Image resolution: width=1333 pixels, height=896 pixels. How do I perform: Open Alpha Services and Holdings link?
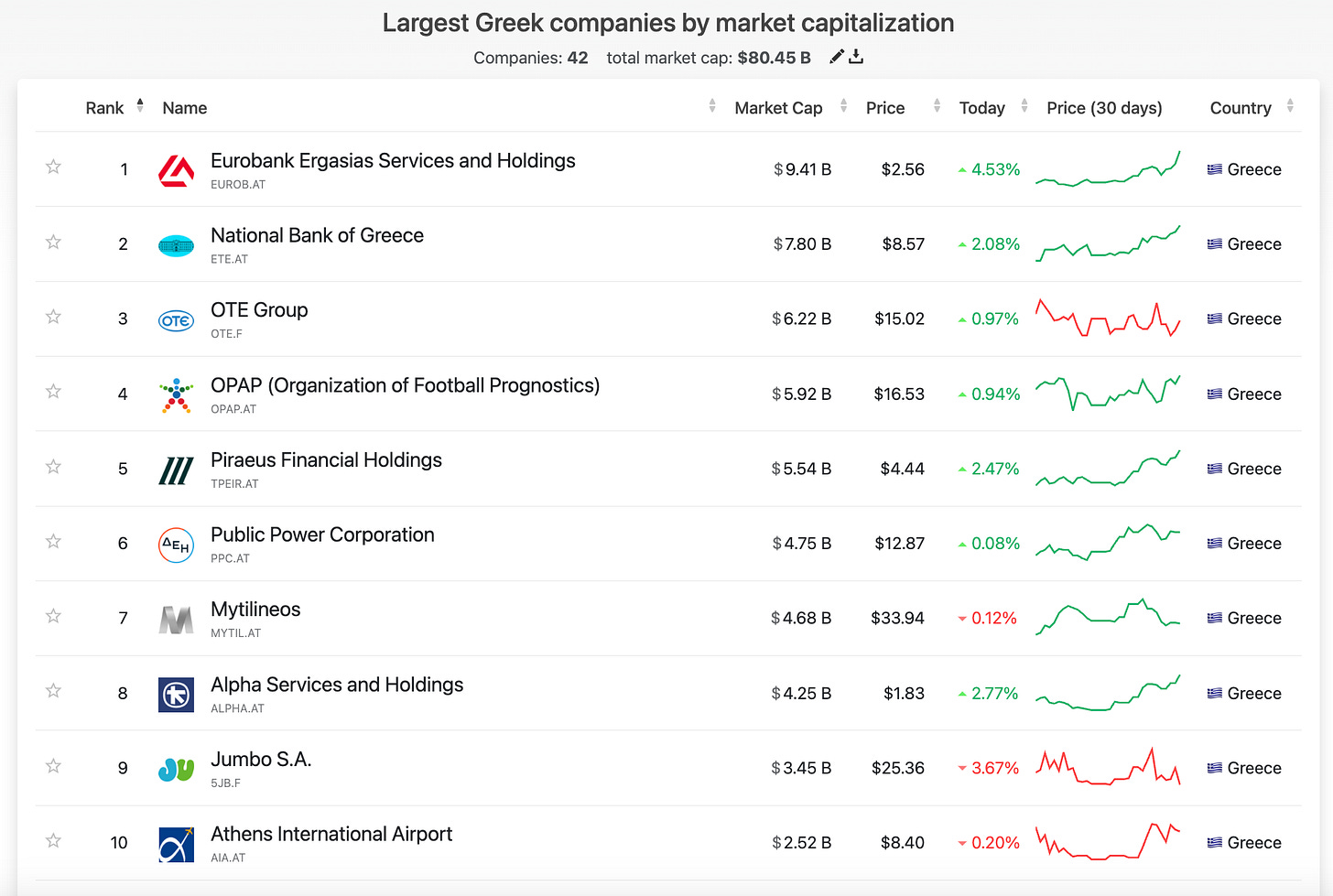(x=337, y=685)
